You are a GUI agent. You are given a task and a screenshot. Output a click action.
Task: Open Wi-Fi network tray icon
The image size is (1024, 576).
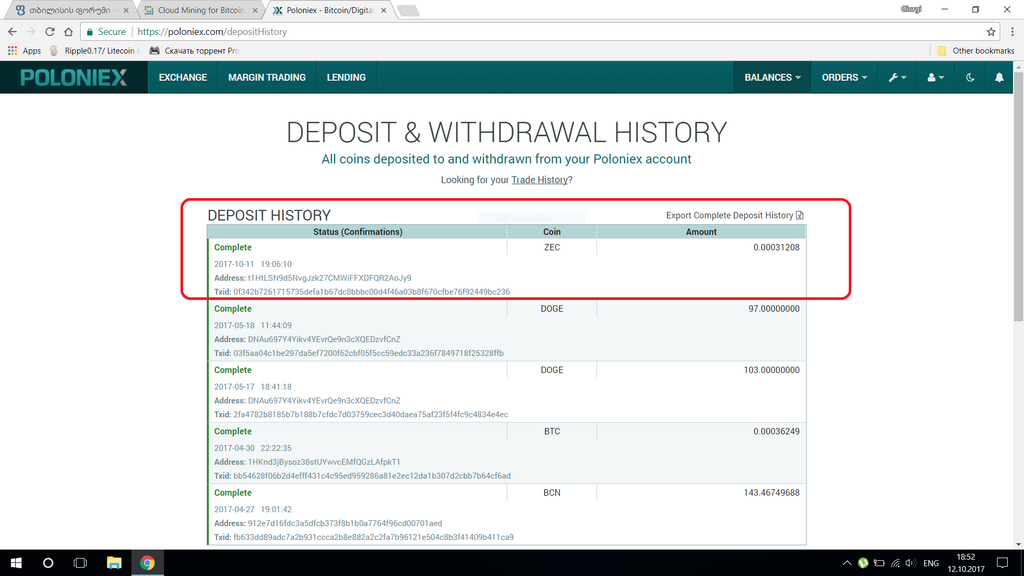(x=895, y=563)
